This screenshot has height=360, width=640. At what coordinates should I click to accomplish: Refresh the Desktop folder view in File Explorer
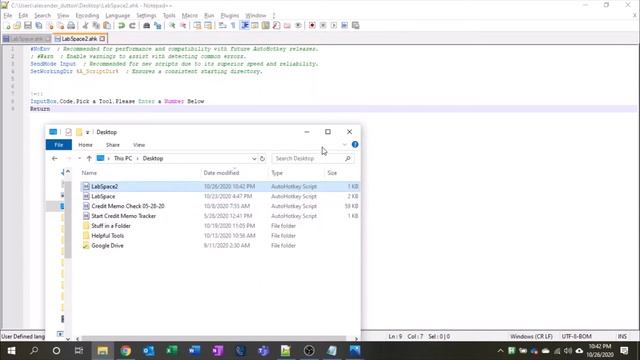262,158
